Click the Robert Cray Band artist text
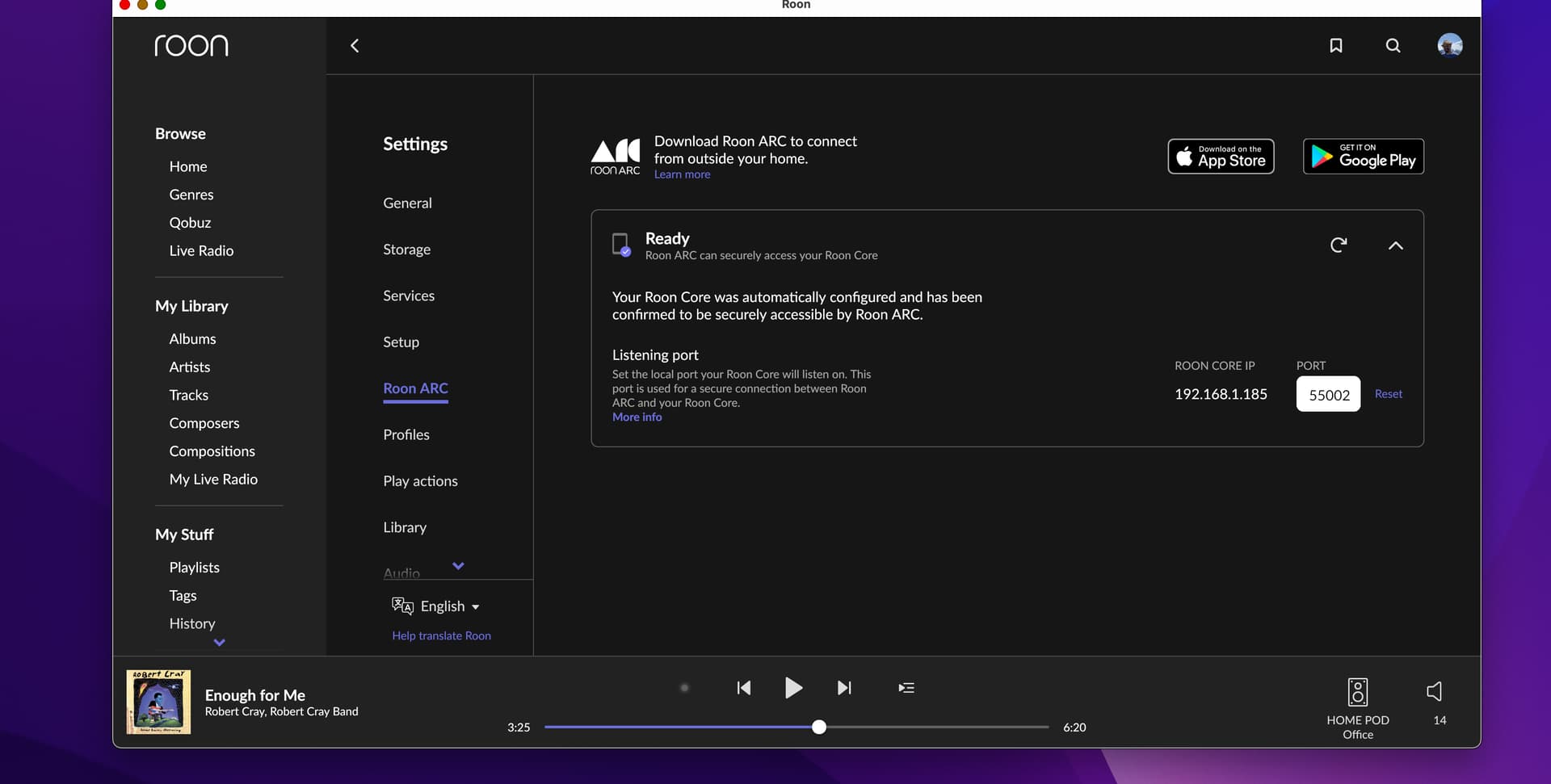 point(313,711)
